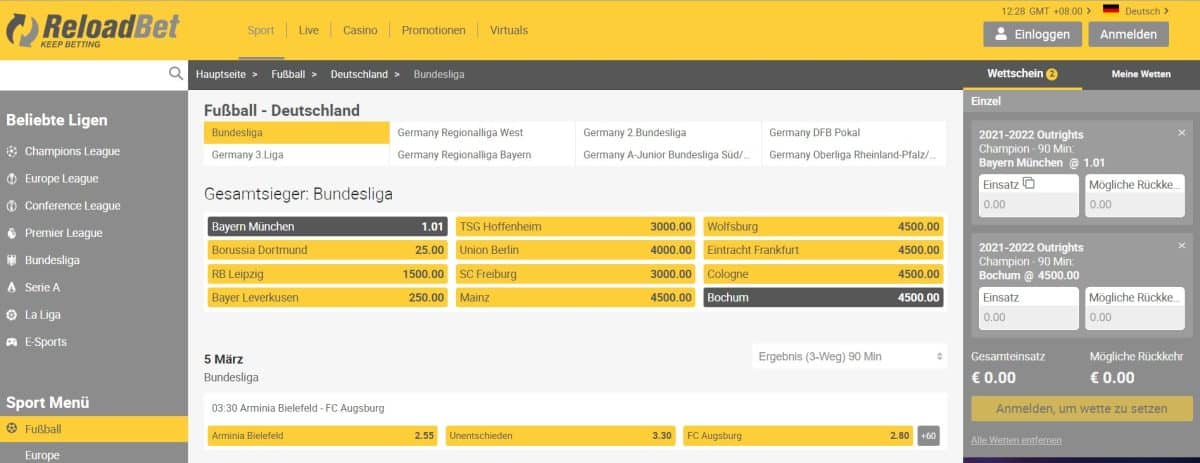Go to Fußball breadcrumb
1200x463 pixels.
point(288,74)
